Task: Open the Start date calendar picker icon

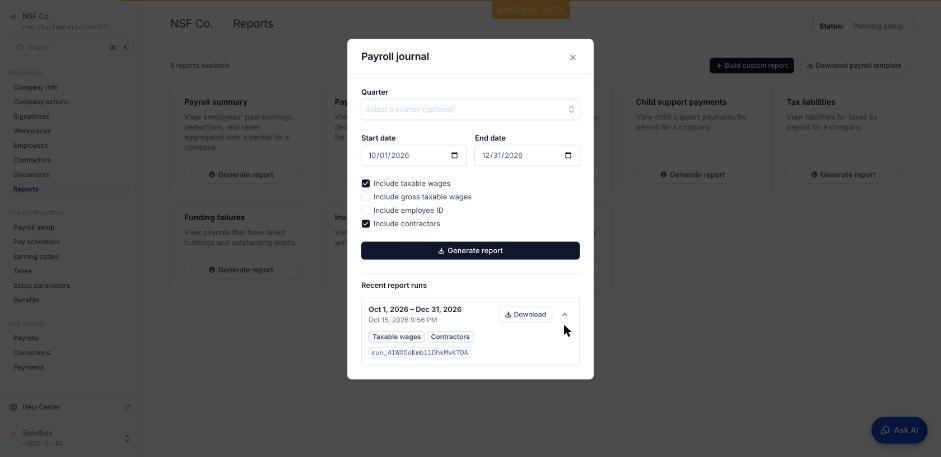Action: pyautogui.click(x=454, y=155)
